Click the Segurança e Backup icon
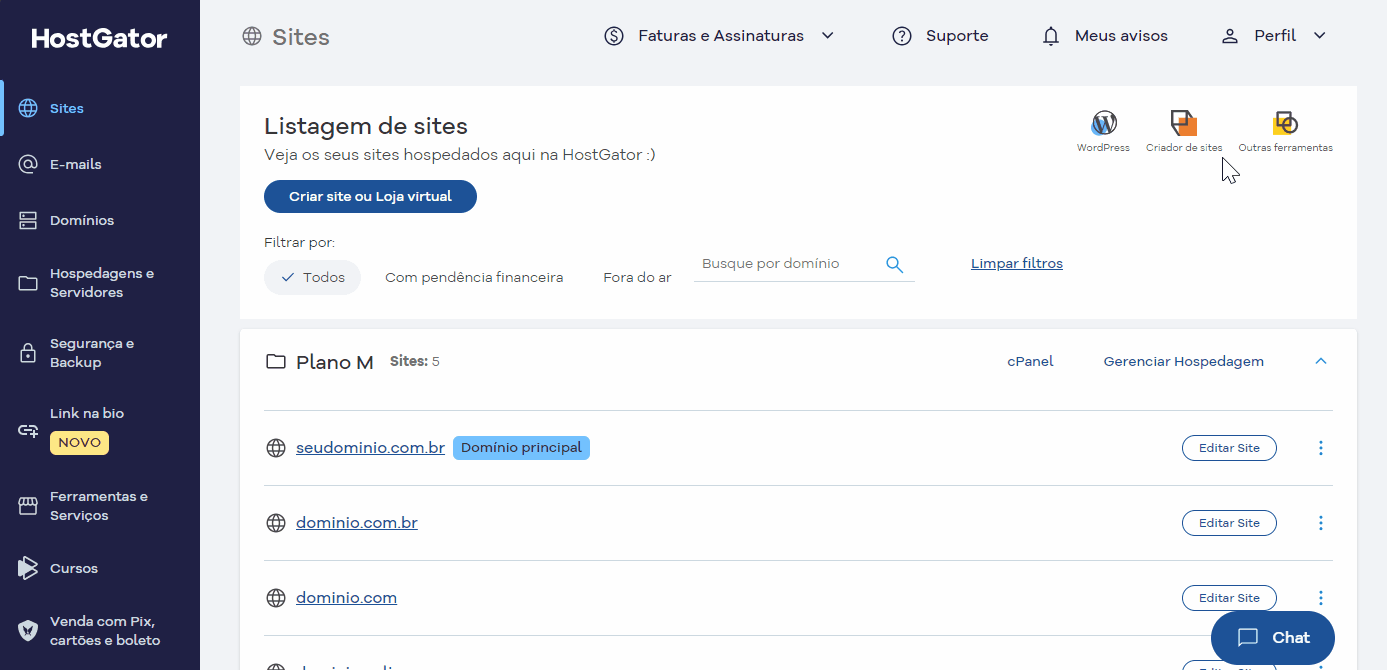This screenshot has width=1387, height=670. (x=27, y=353)
